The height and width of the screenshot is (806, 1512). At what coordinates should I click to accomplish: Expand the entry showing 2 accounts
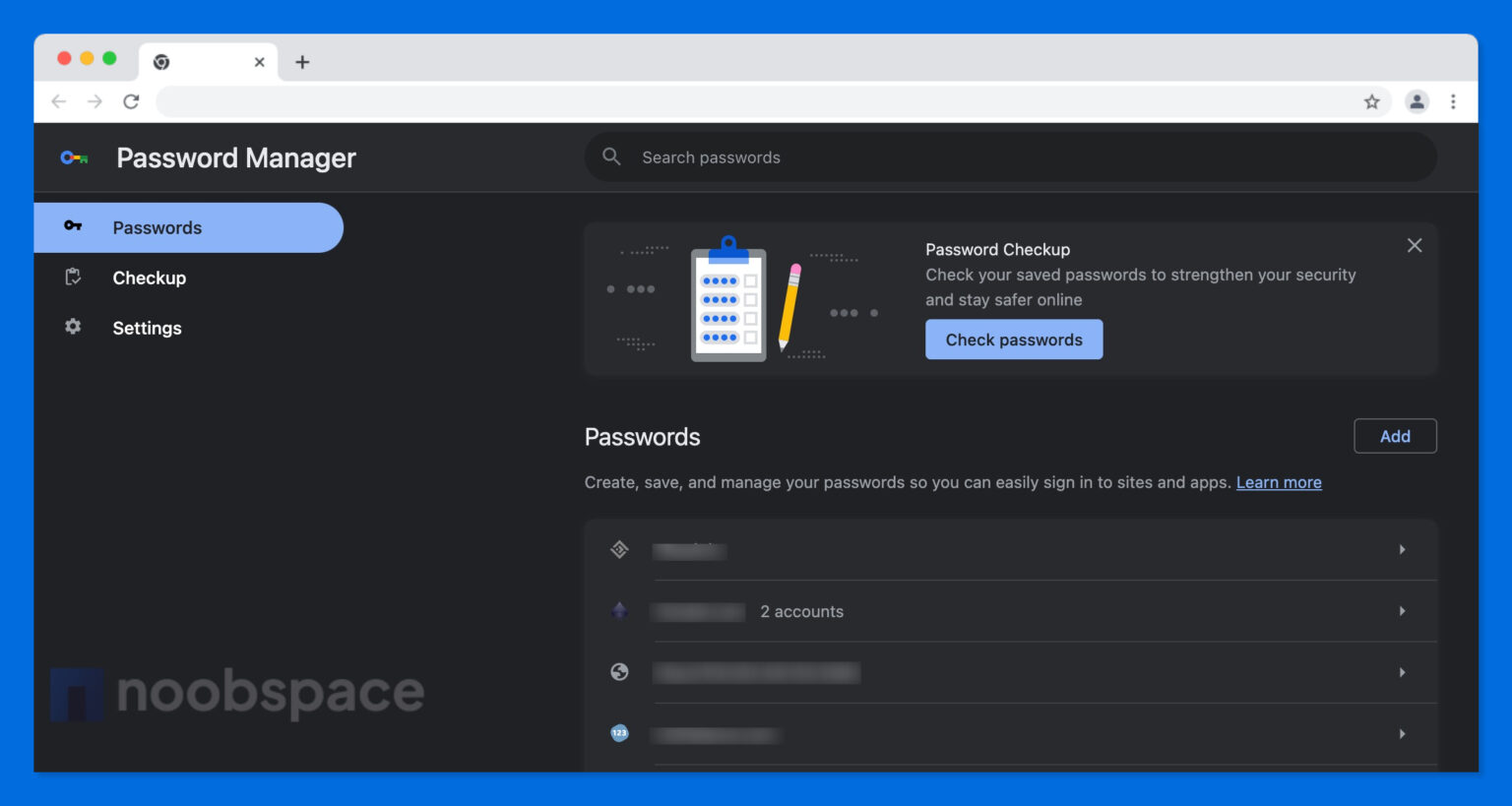click(x=1402, y=610)
